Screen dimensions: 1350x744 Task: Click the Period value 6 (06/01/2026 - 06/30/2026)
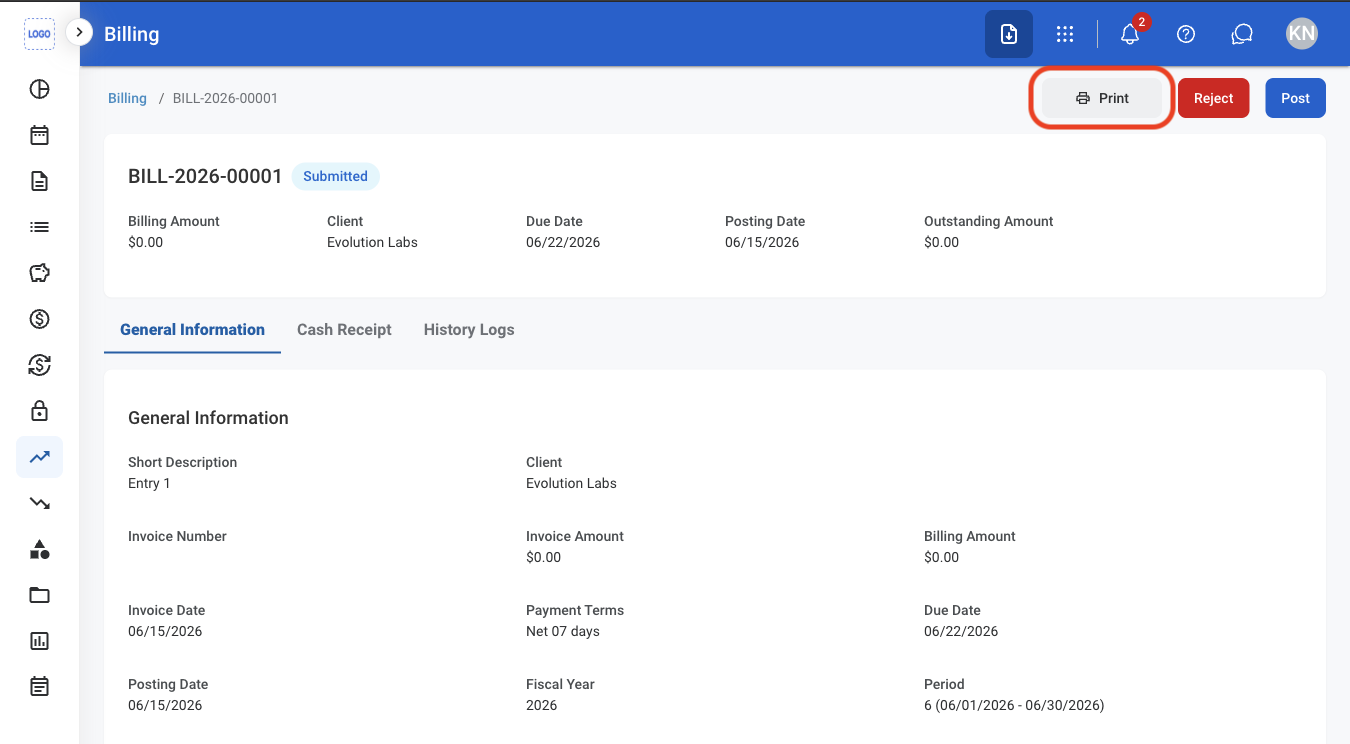[x=1014, y=705]
